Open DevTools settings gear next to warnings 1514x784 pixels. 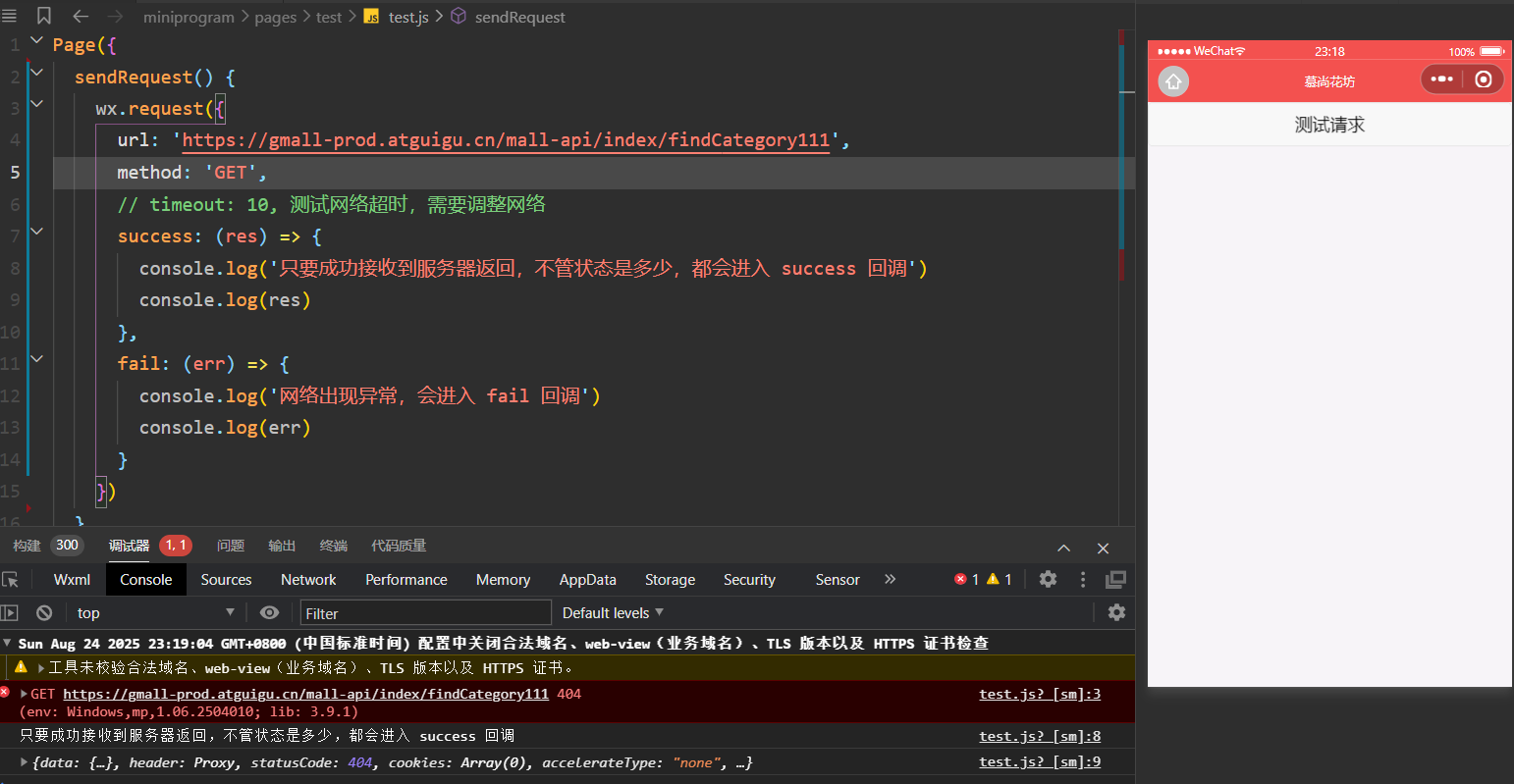[x=1048, y=579]
